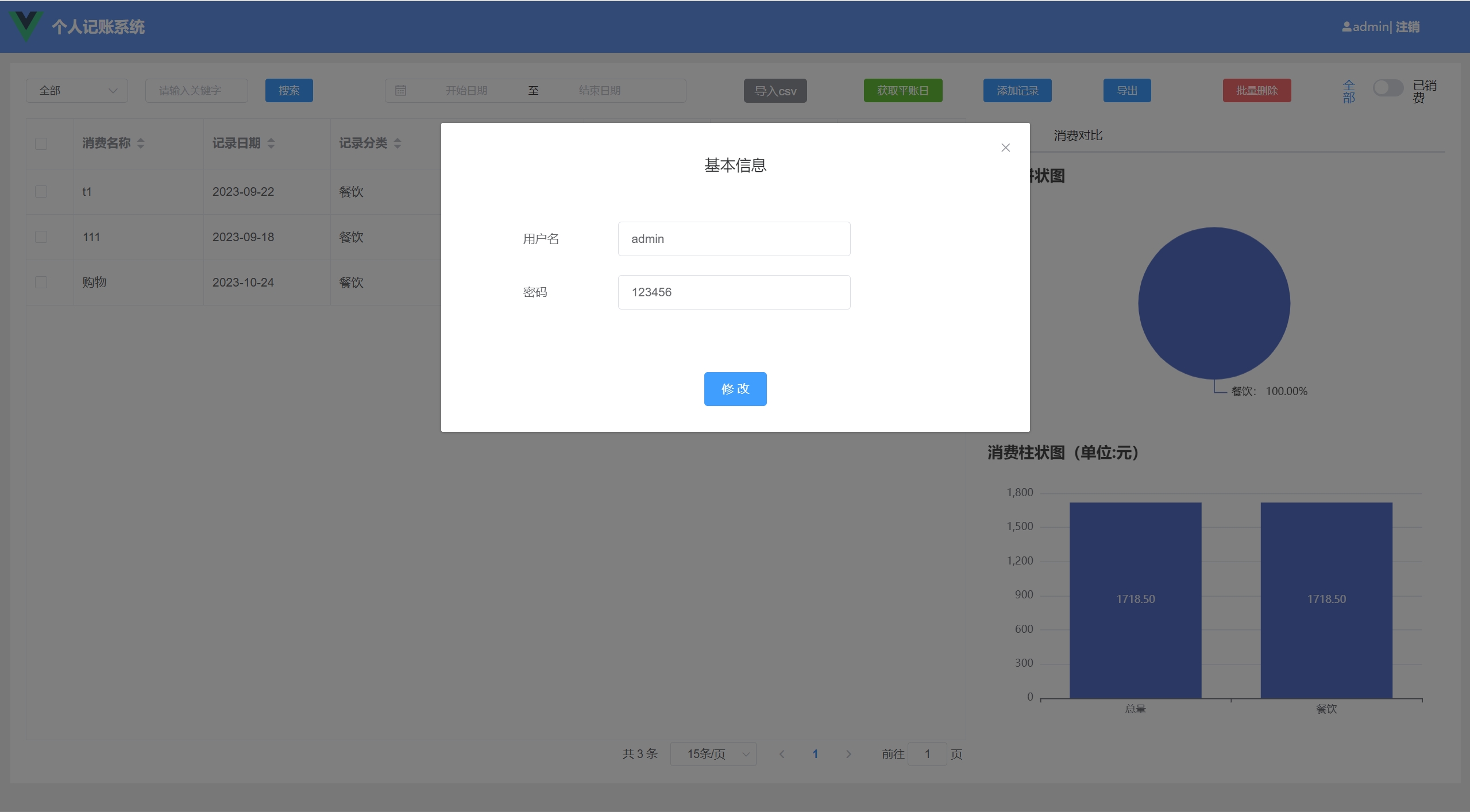Tick the checkbox for row 购物

tap(41, 283)
